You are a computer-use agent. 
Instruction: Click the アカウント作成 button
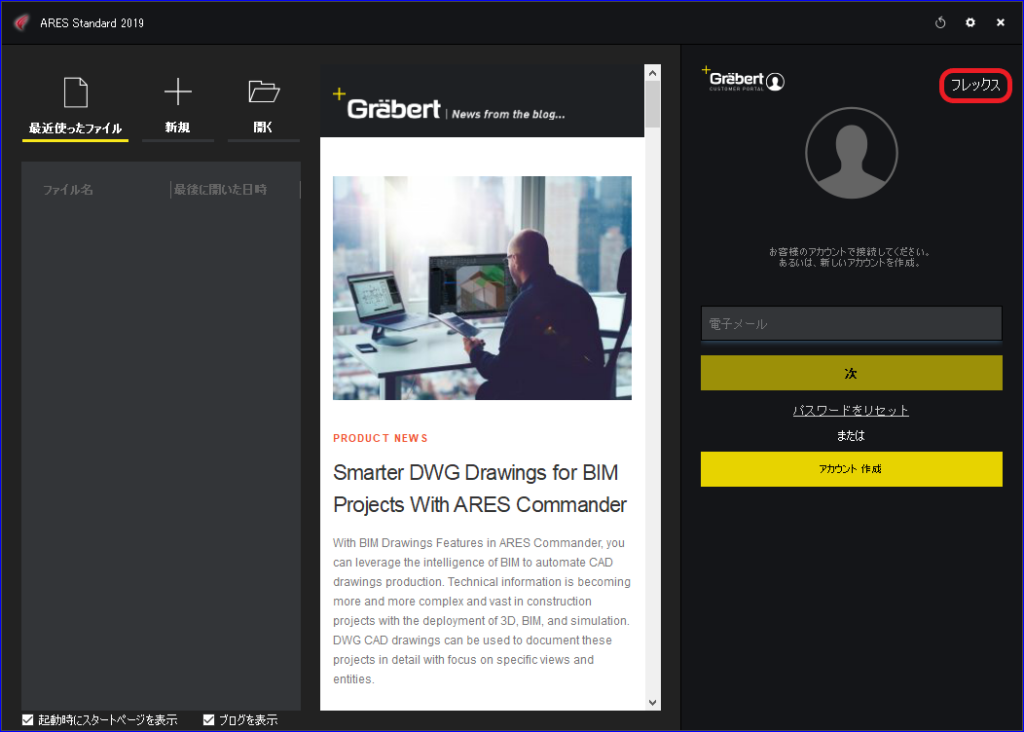(851, 469)
